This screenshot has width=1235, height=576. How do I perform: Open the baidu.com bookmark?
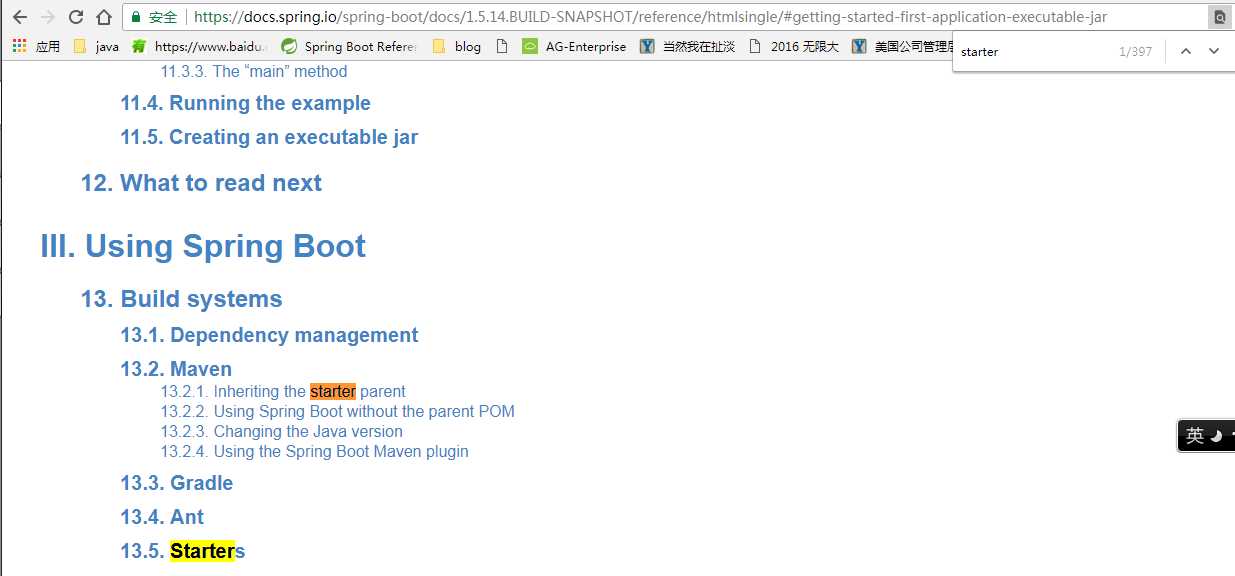(200, 46)
